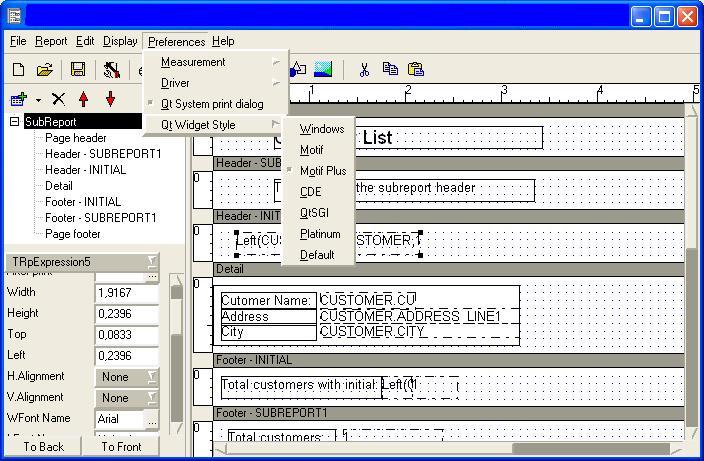This screenshot has width=704, height=461.
Task: Click the red up arrow icon
Action: coord(84,99)
